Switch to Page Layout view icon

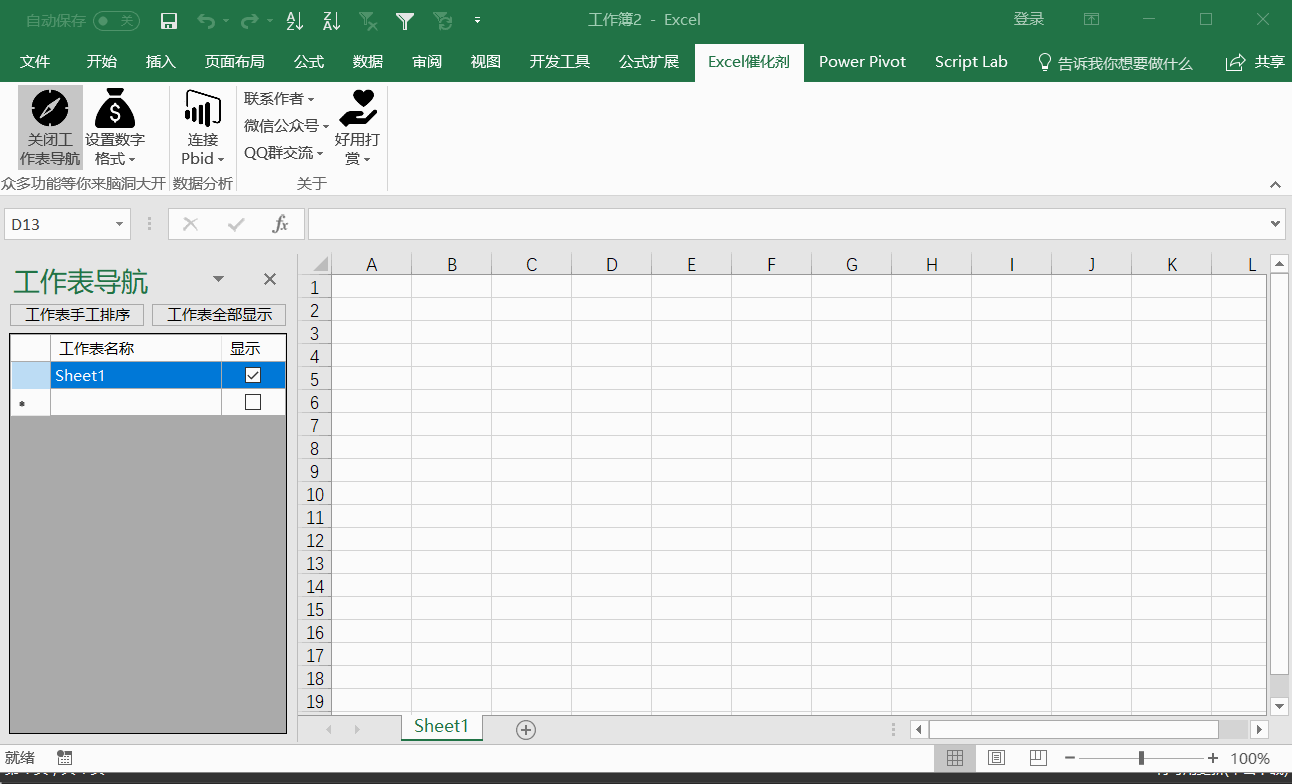pos(996,758)
